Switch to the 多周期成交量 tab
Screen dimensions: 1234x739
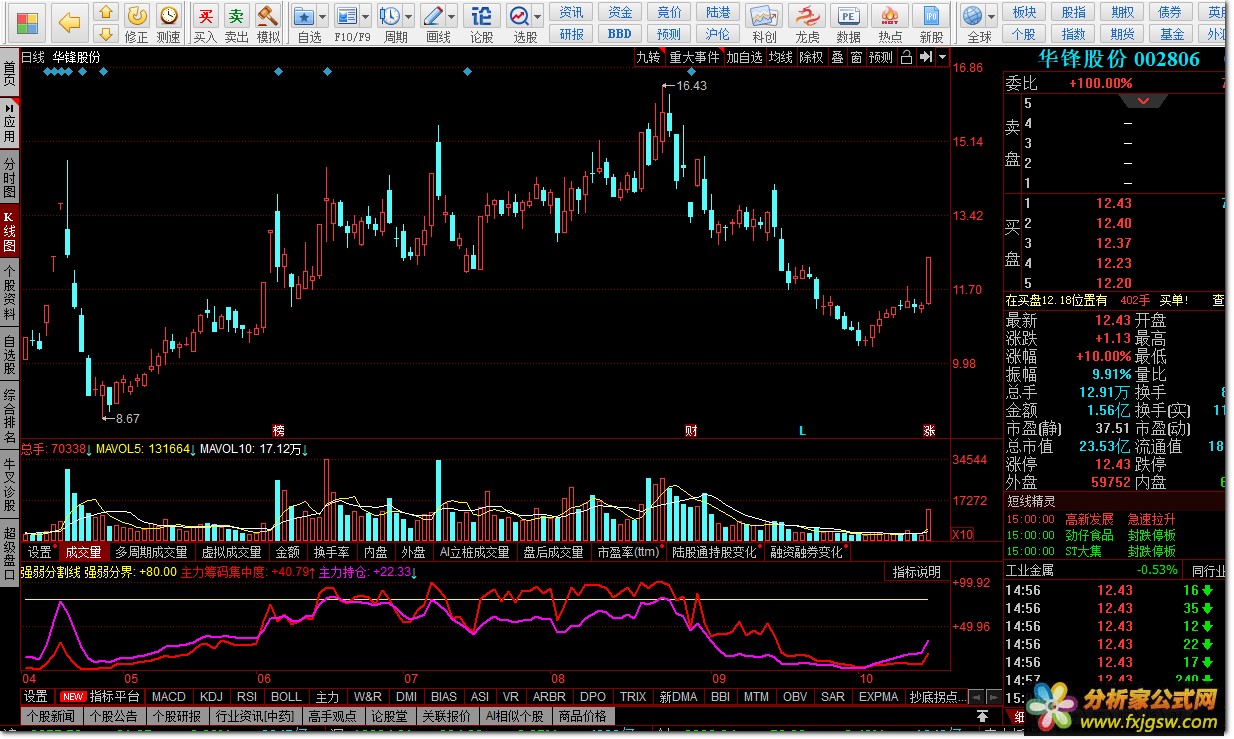tap(151, 552)
